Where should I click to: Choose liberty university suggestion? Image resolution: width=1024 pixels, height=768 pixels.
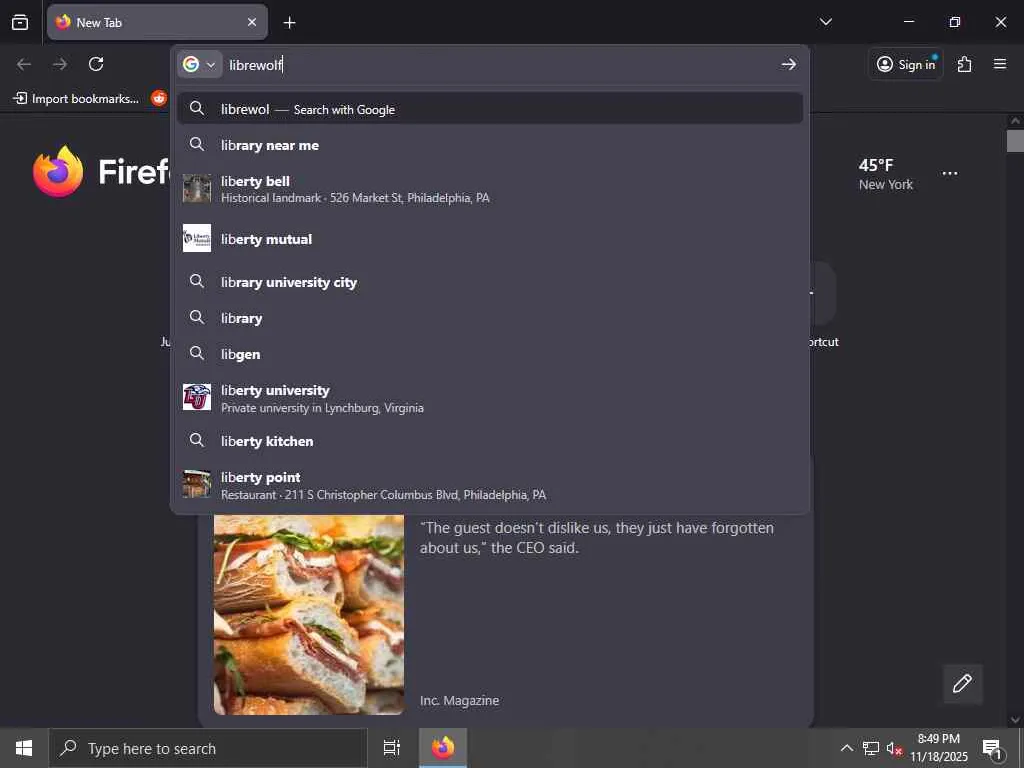(x=490, y=398)
